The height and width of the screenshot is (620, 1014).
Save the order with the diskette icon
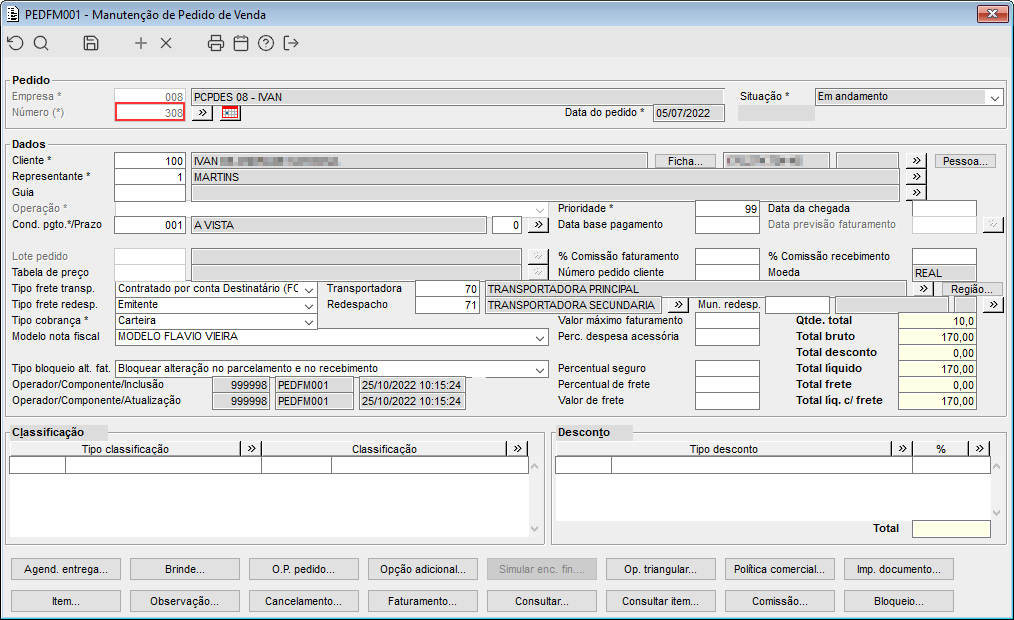pos(91,43)
